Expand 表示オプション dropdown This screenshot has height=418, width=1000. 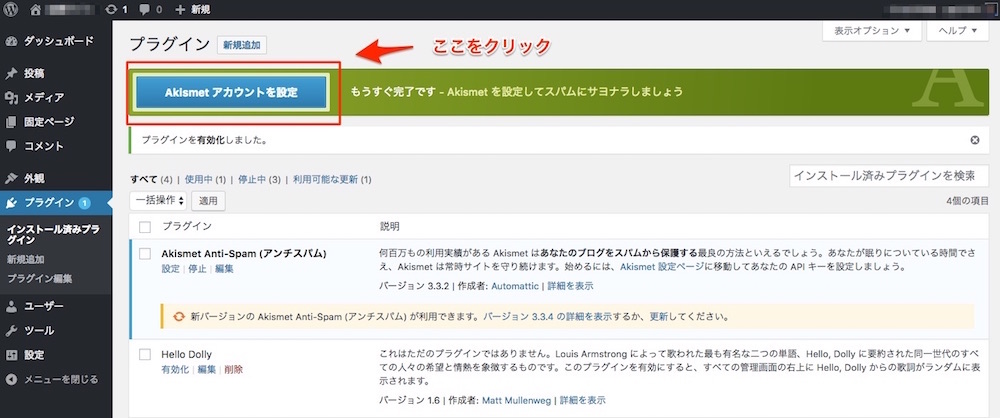pos(871,31)
